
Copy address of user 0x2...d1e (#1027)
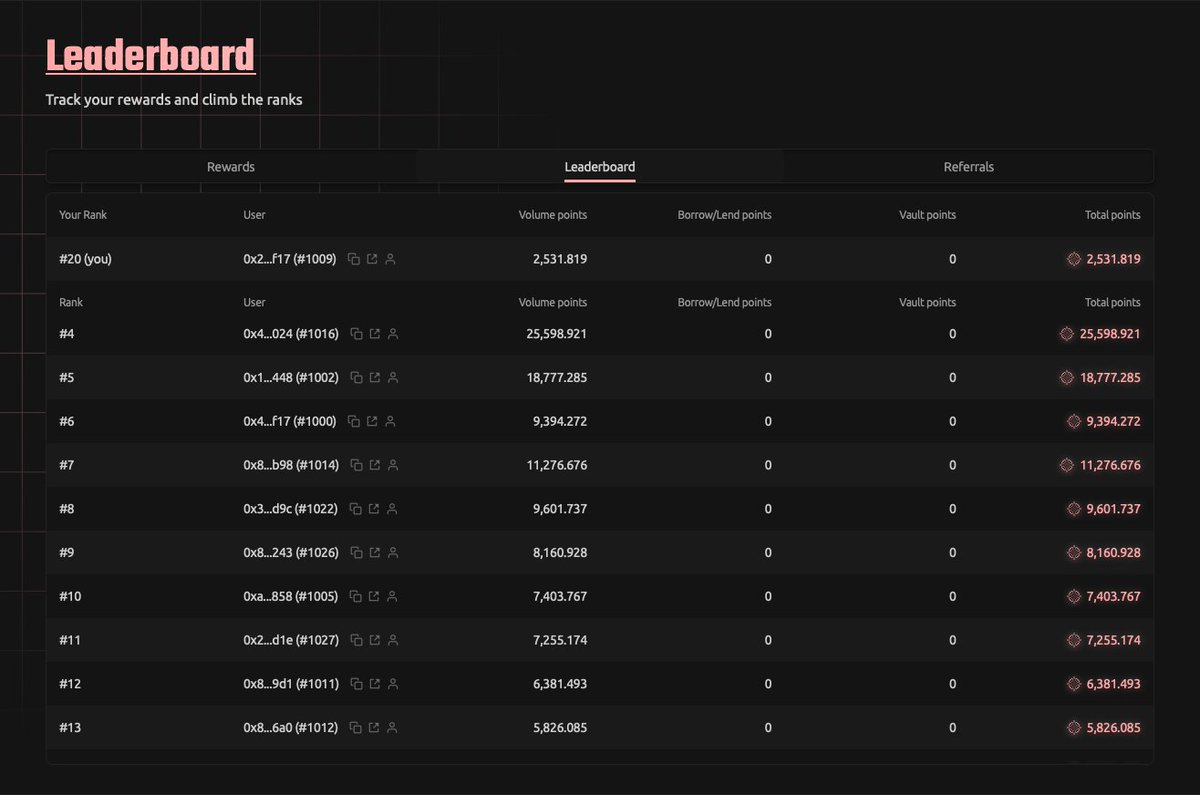click(x=356, y=640)
